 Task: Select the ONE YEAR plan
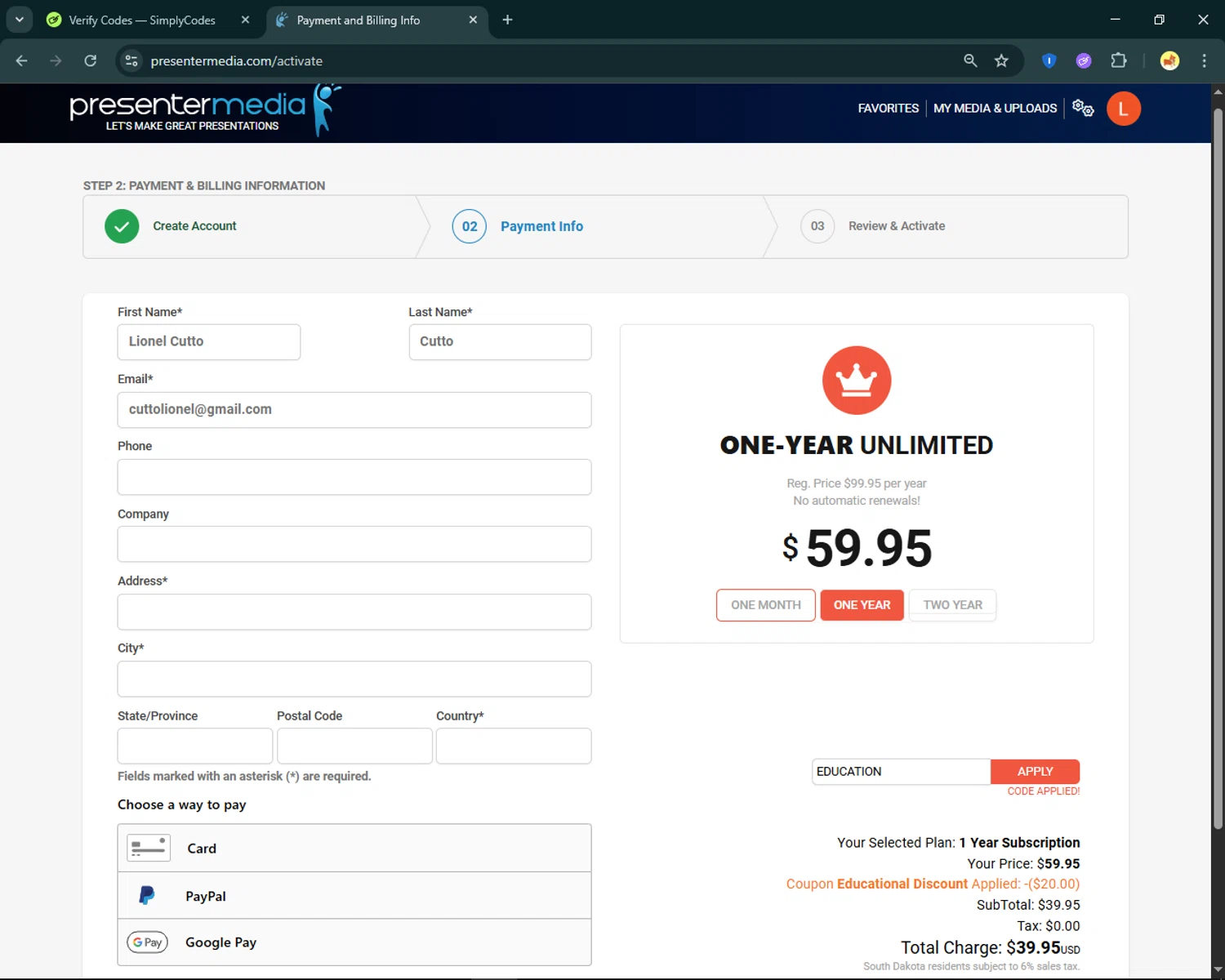click(862, 605)
